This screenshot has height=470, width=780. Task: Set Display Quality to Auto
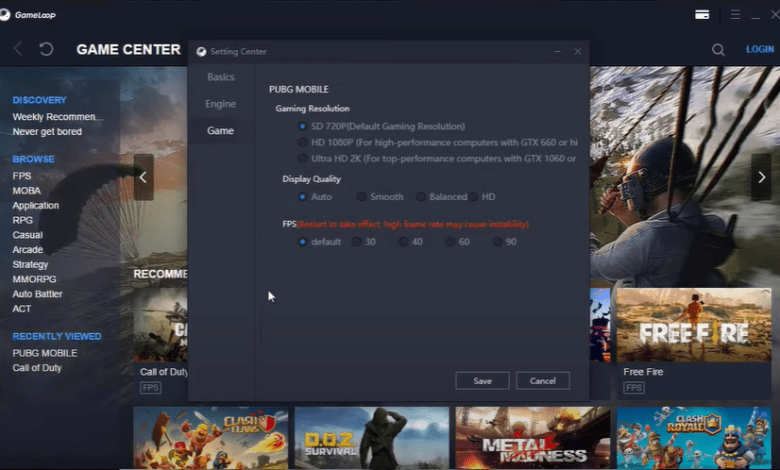(x=302, y=197)
